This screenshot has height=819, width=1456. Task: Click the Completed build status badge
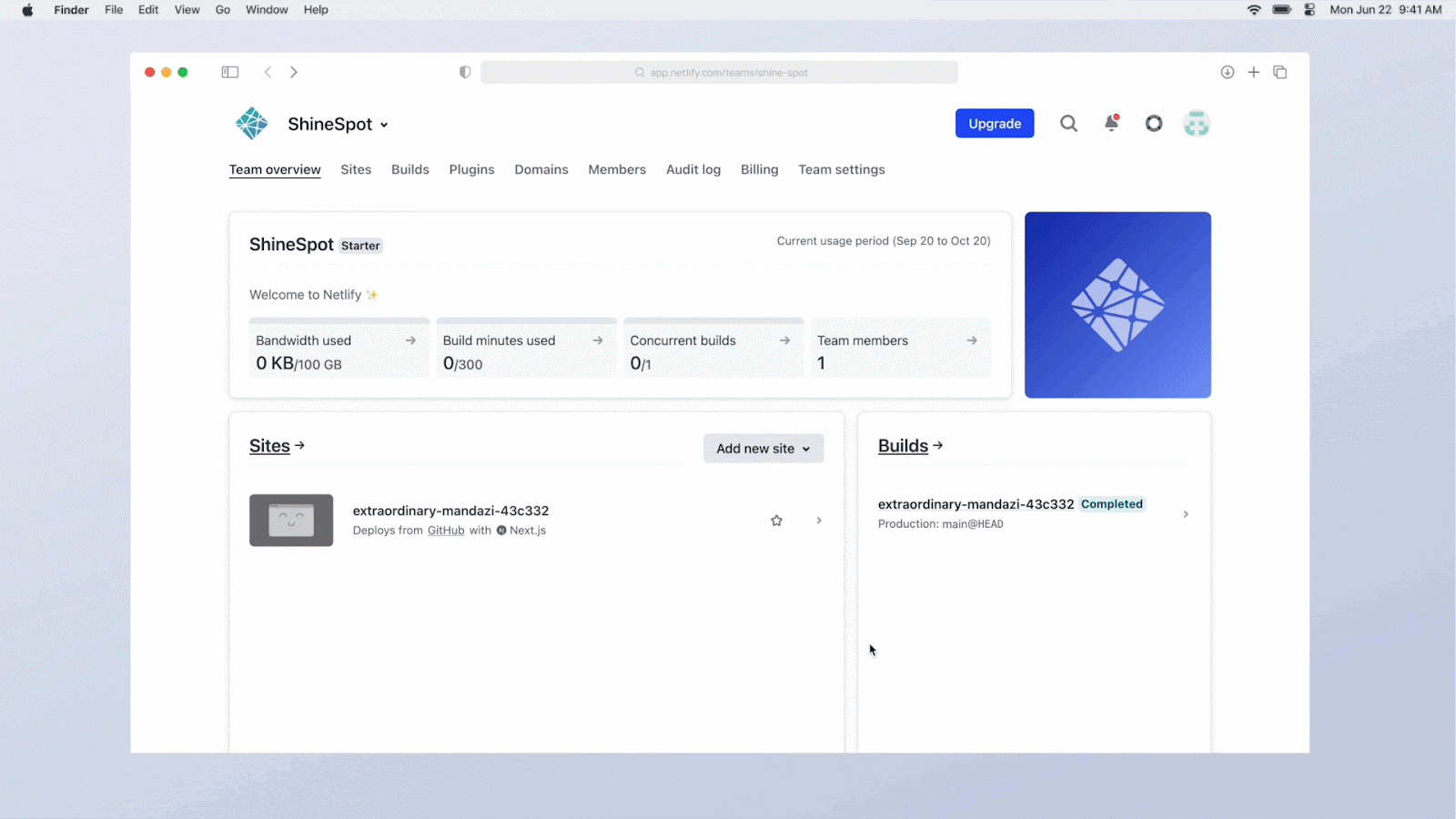[x=1112, y=504]
